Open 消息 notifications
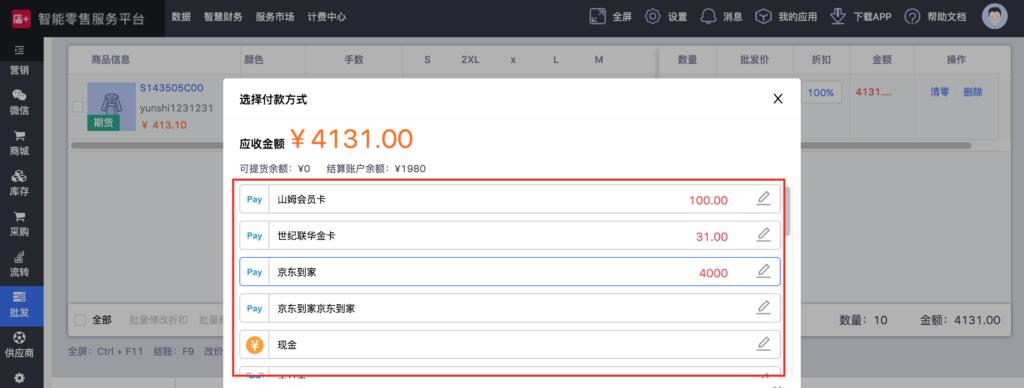This screenshot has width=1024, height=388. [722, 17]
